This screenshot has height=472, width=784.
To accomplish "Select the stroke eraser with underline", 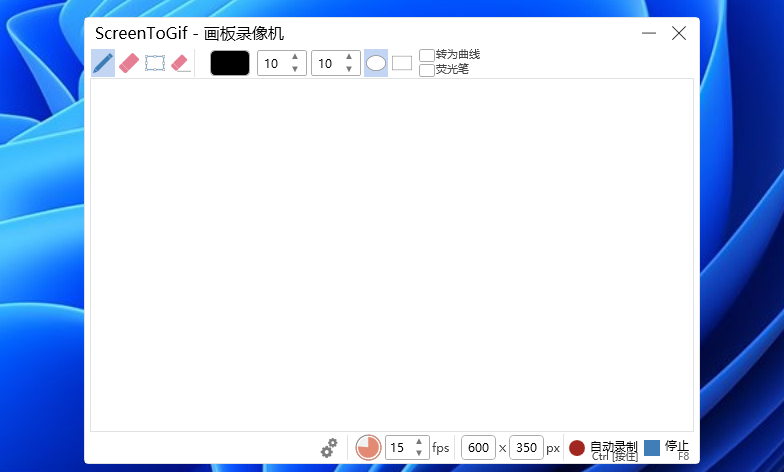I will tap(180, 63).
